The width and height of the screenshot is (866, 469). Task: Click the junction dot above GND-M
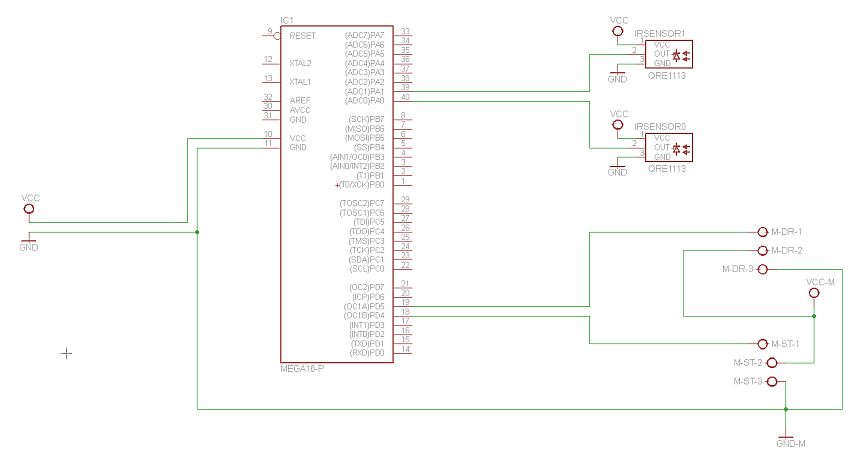click(x=786, y=409)
